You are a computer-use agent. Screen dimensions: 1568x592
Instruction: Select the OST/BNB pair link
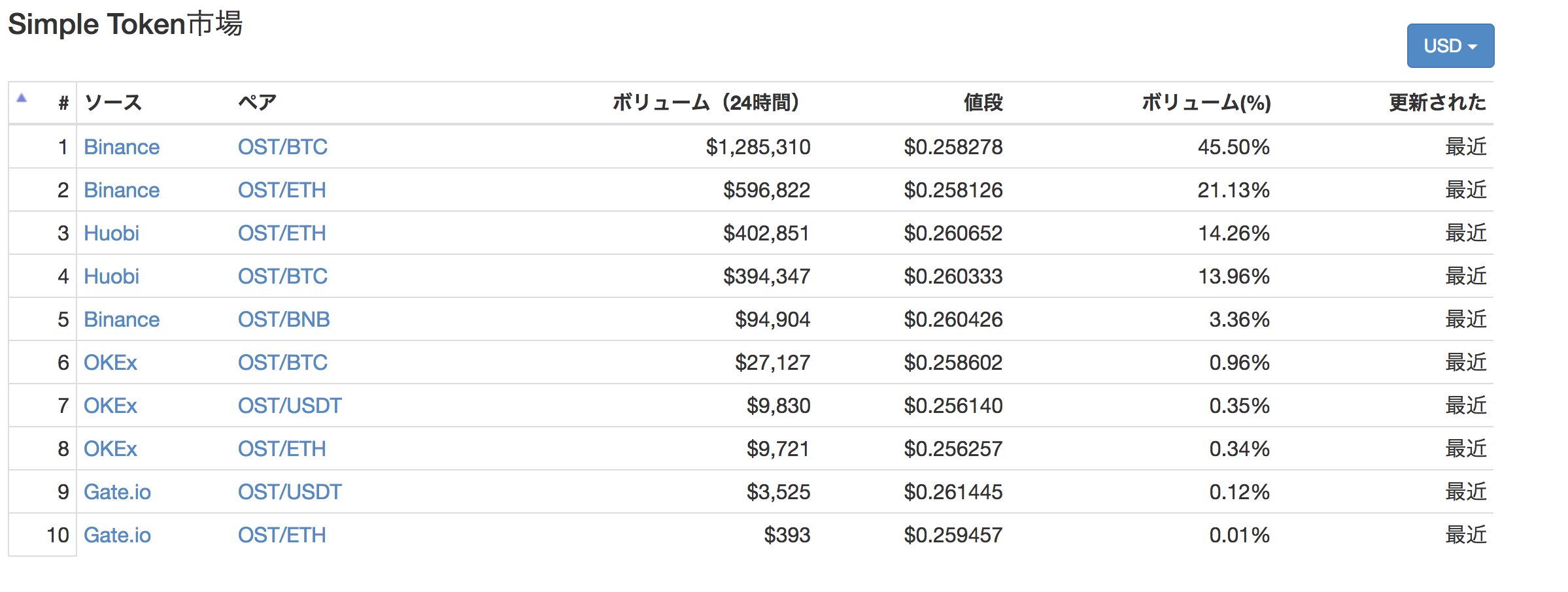click(x=284, y=320)
